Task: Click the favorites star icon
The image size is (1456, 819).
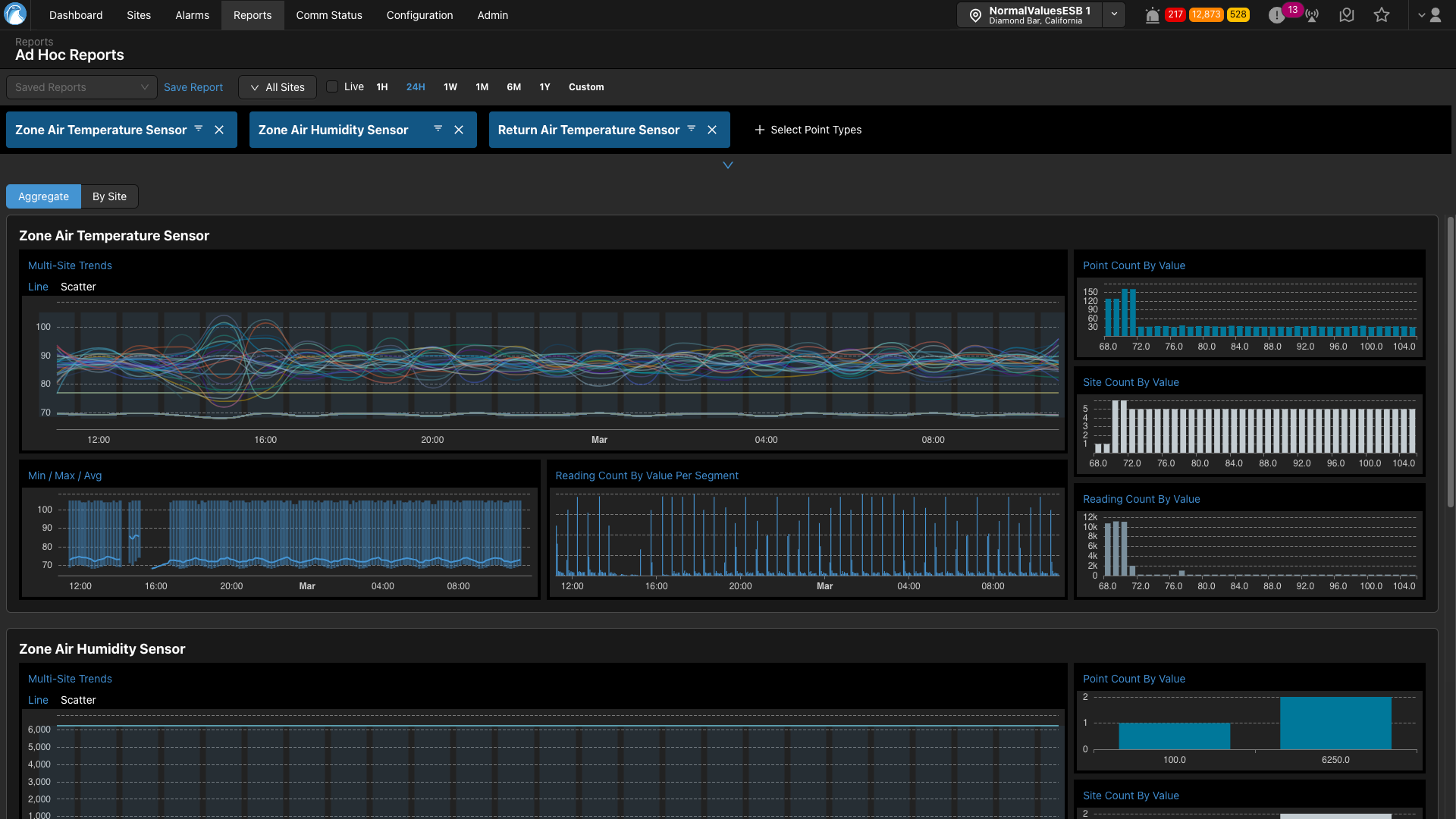Action: coord(1382,15)
